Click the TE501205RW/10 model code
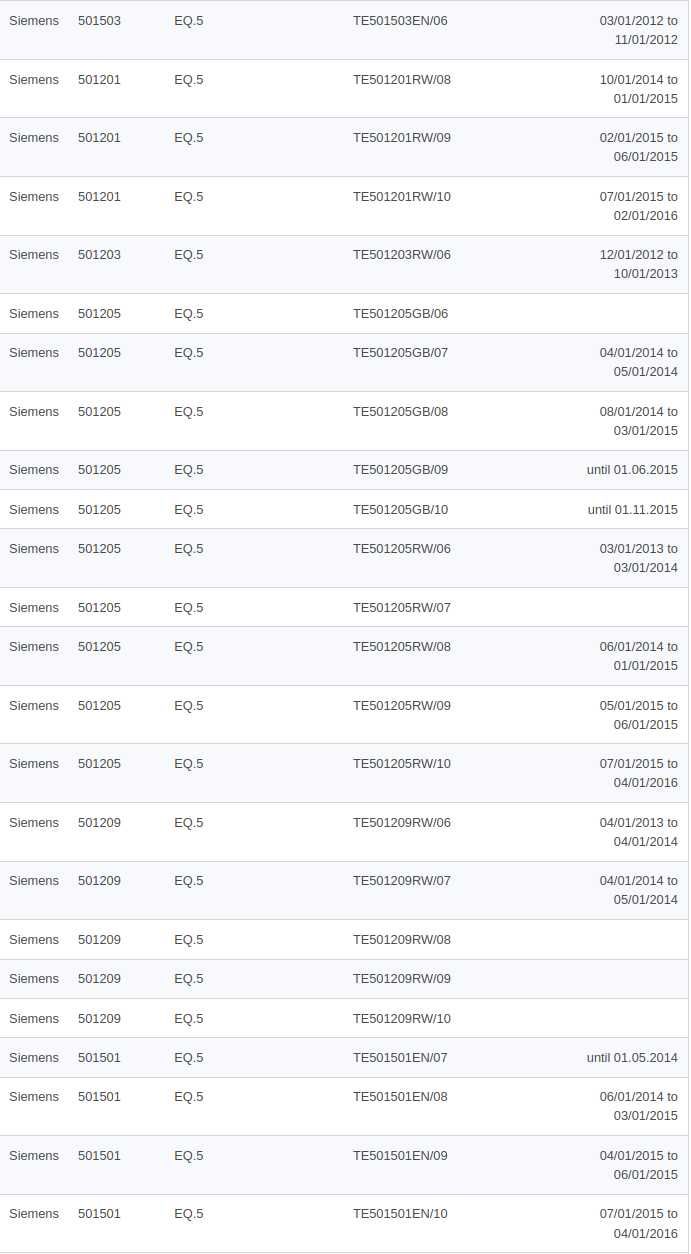 402,764
